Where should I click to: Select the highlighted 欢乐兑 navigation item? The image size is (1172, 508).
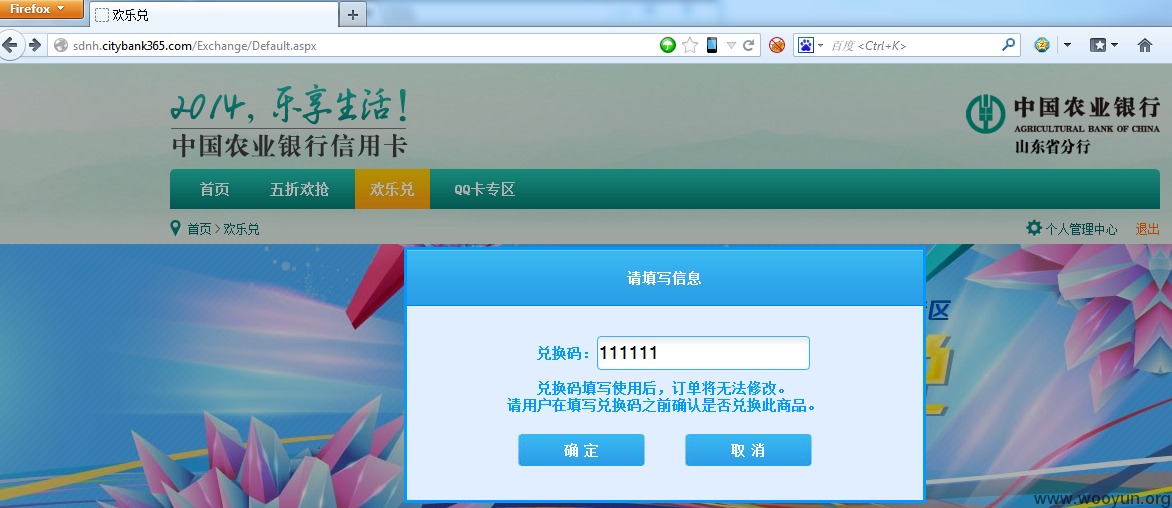pos(392,189)
